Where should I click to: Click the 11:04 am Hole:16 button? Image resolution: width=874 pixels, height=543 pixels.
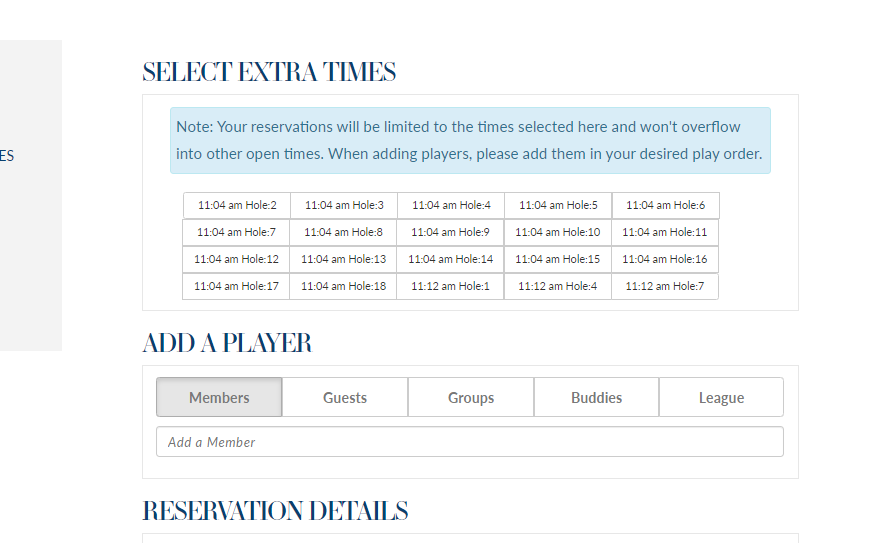(x=664, y=259)
